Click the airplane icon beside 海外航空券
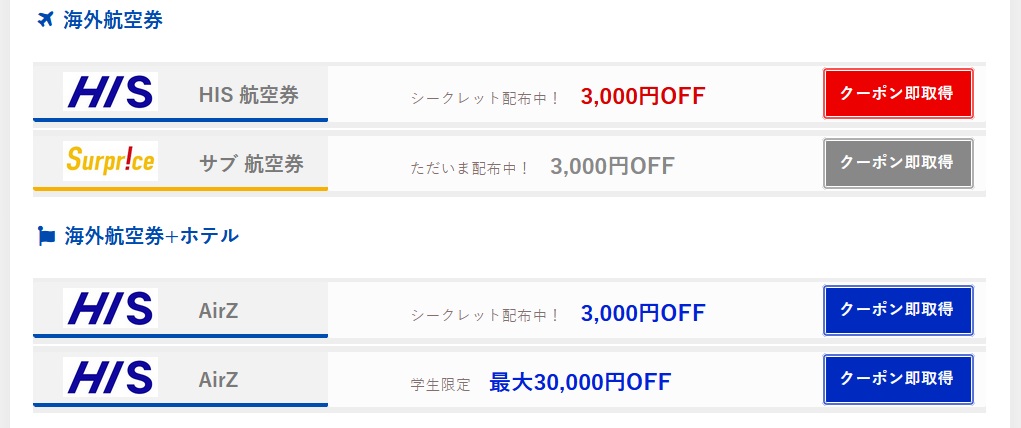This screenshot has height=428, width=1021. 44,20
